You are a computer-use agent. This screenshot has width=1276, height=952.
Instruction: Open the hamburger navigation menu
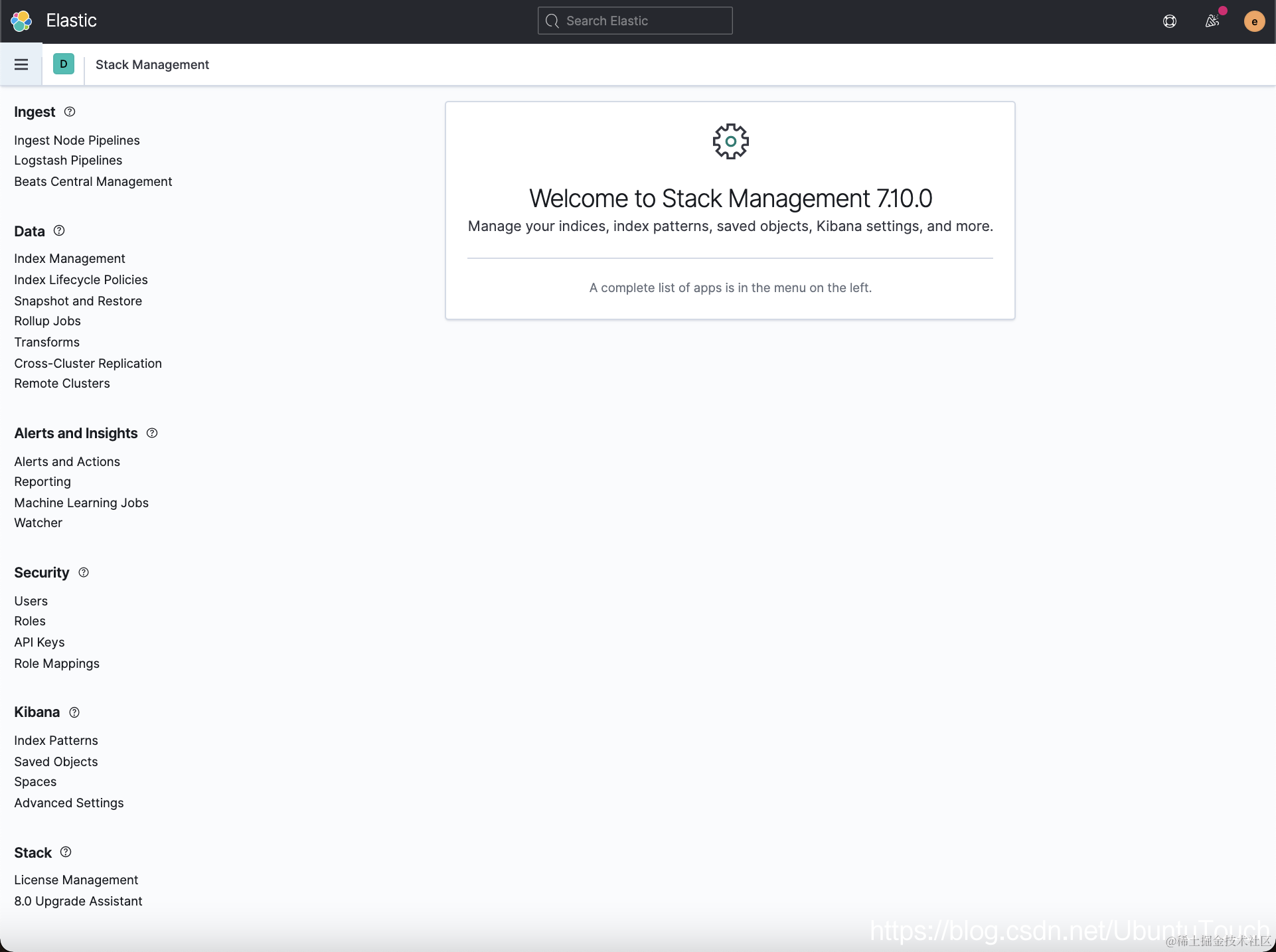[x=21, y=64]
